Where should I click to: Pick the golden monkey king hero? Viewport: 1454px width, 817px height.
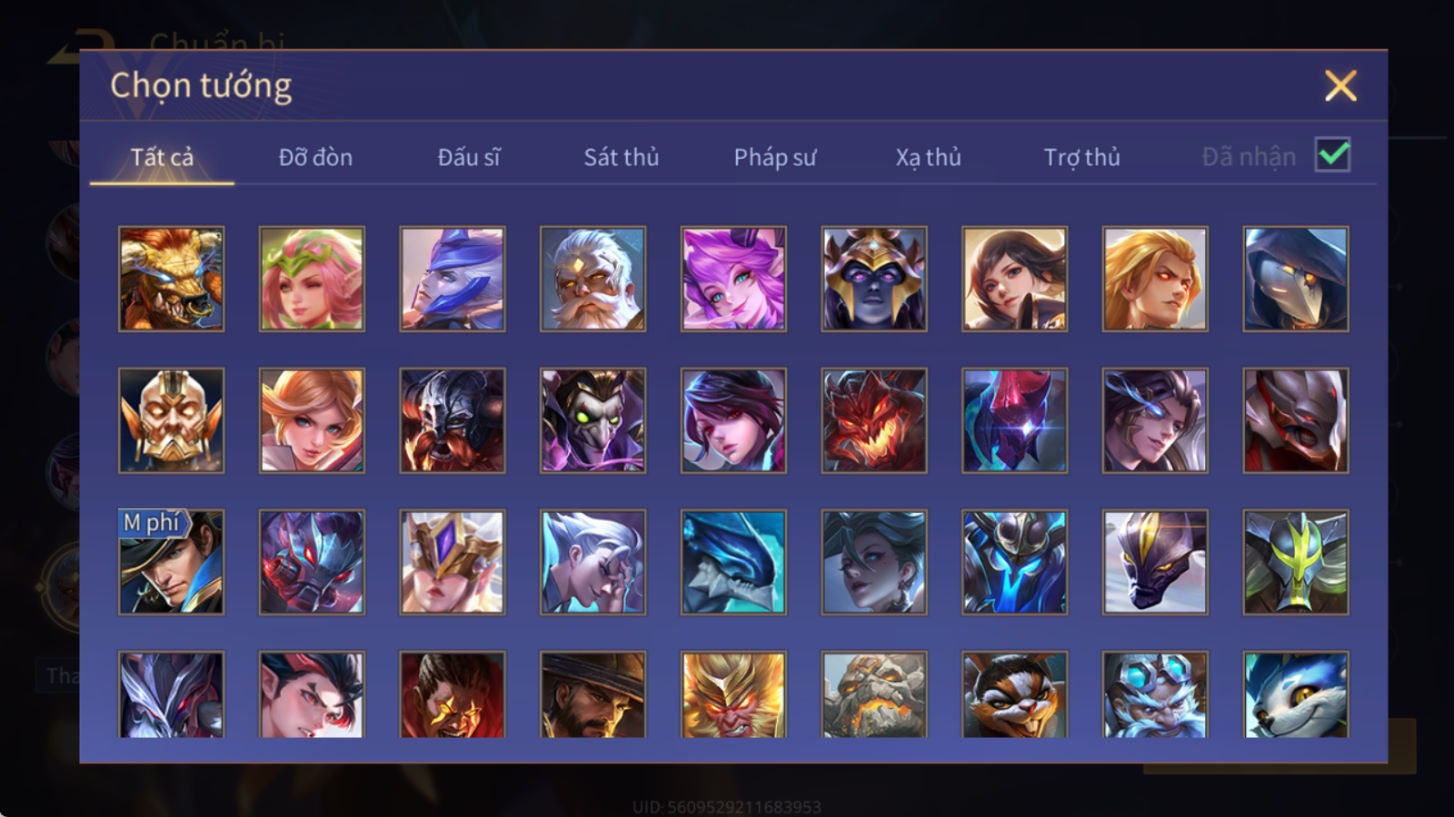[x=733, y=695]
